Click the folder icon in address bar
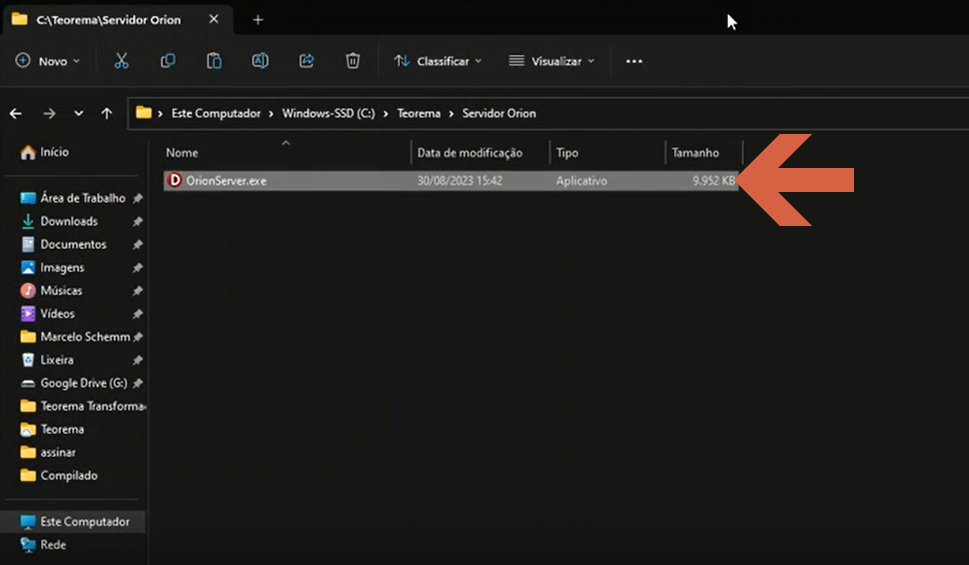The width and height of the screenshot is (969, 565). 144,113
